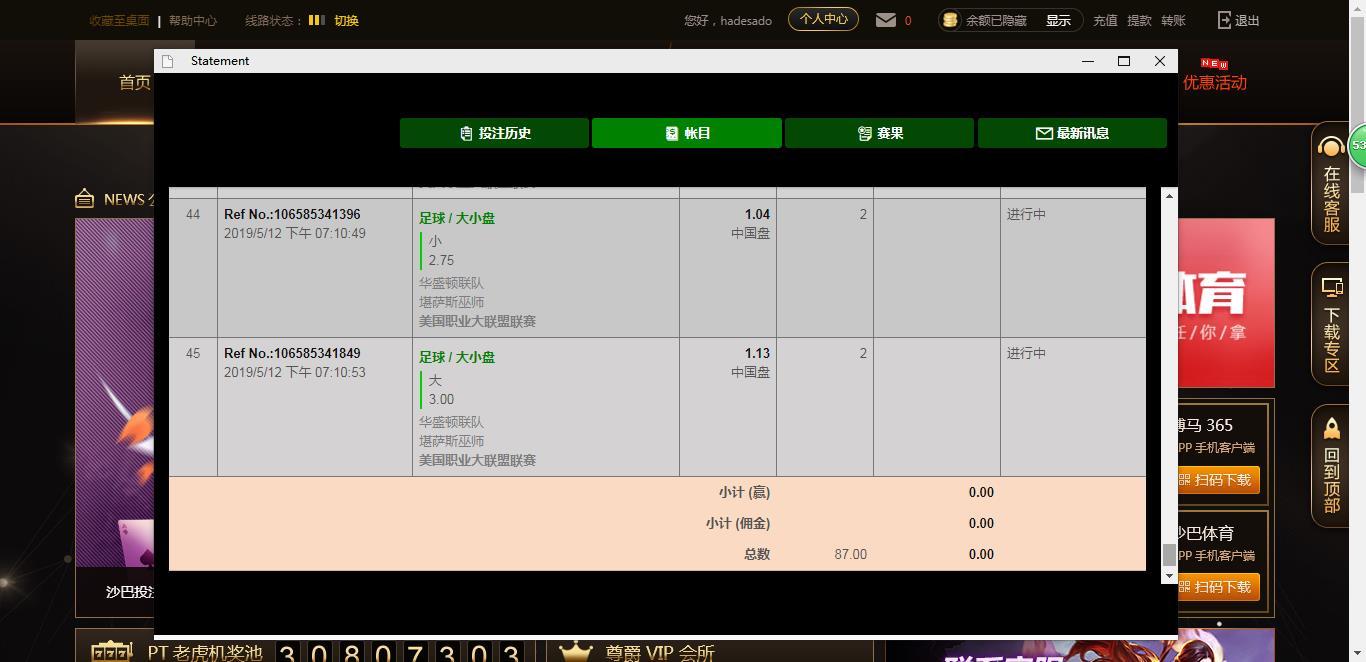The image size is (1366, 662).
Task: Open the 投注历史 betting history tab
Action: 494,133
